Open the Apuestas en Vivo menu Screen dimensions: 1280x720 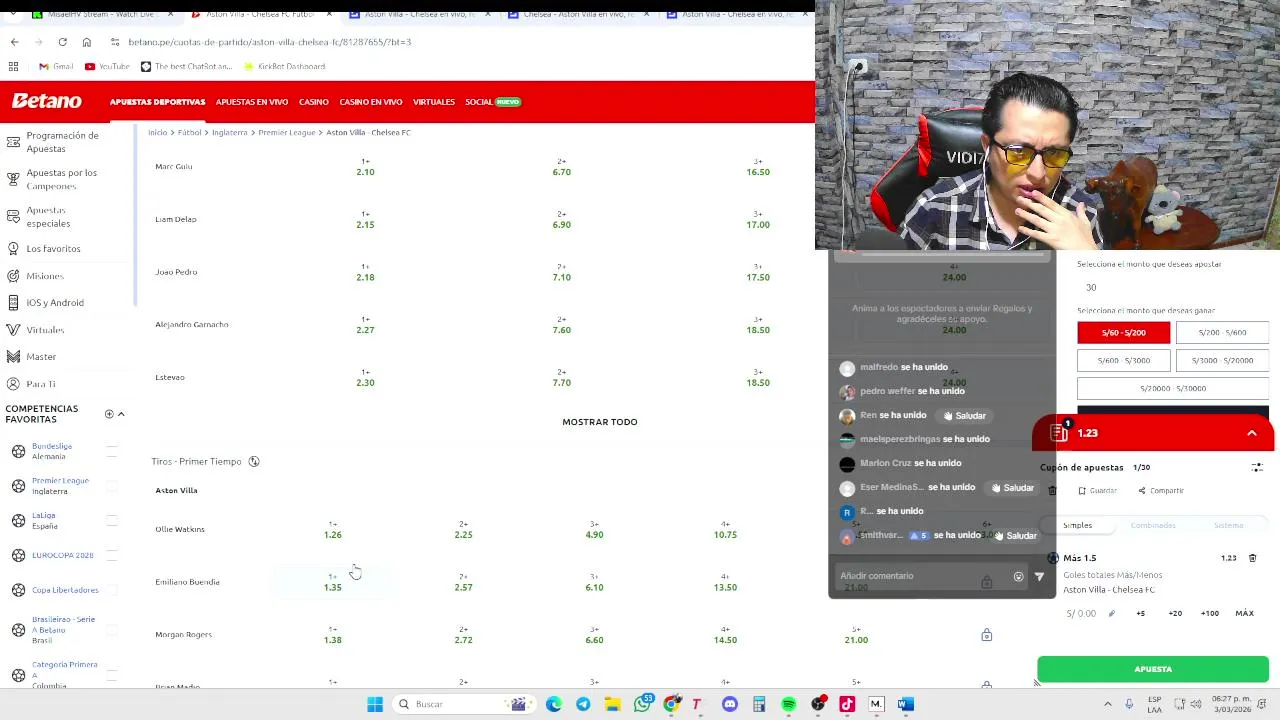[252, 102]
